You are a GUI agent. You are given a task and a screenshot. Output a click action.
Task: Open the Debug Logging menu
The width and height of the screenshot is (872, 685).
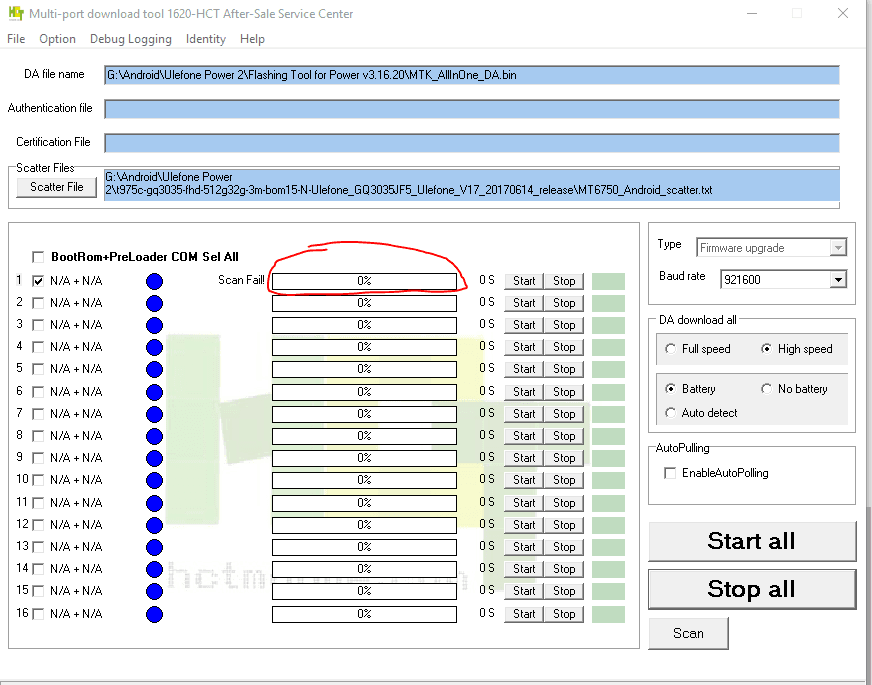pos(131,39)
